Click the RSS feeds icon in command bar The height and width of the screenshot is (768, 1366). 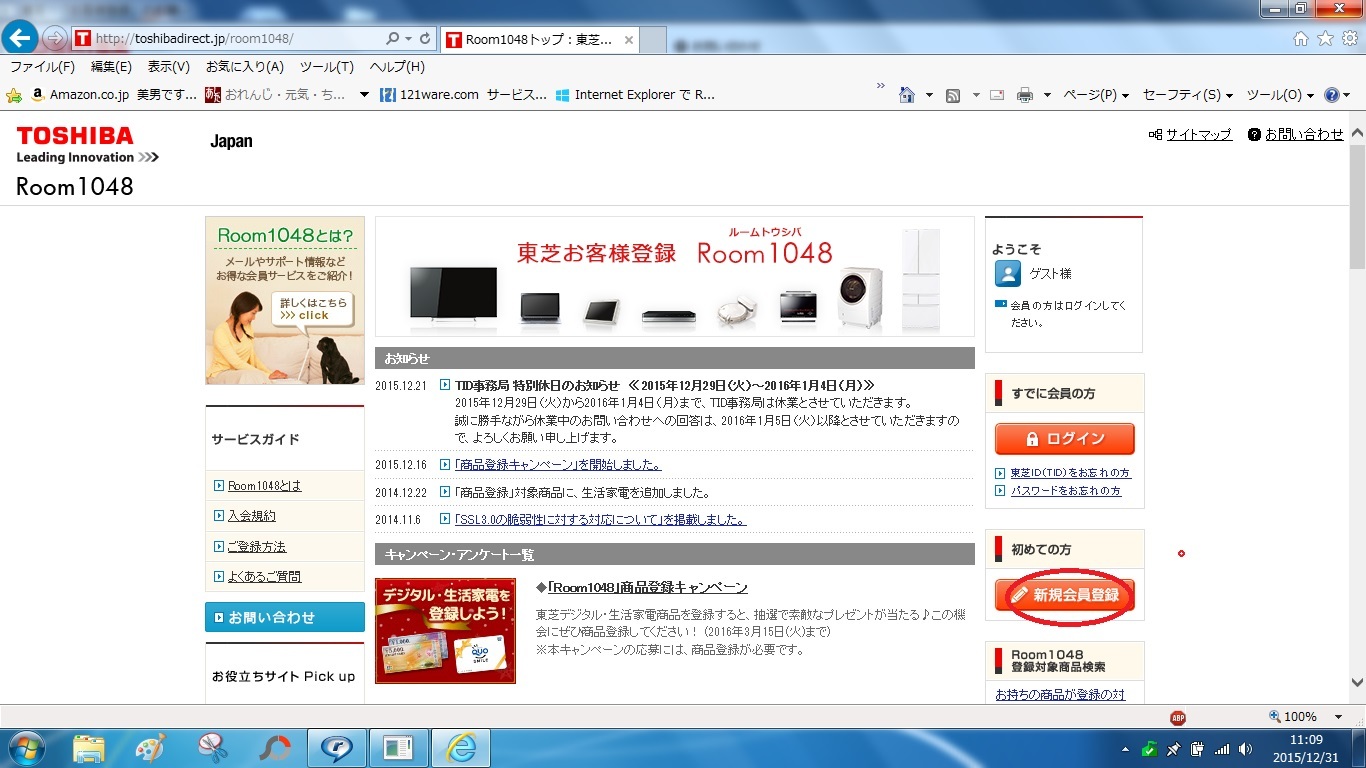pos(953,95)
